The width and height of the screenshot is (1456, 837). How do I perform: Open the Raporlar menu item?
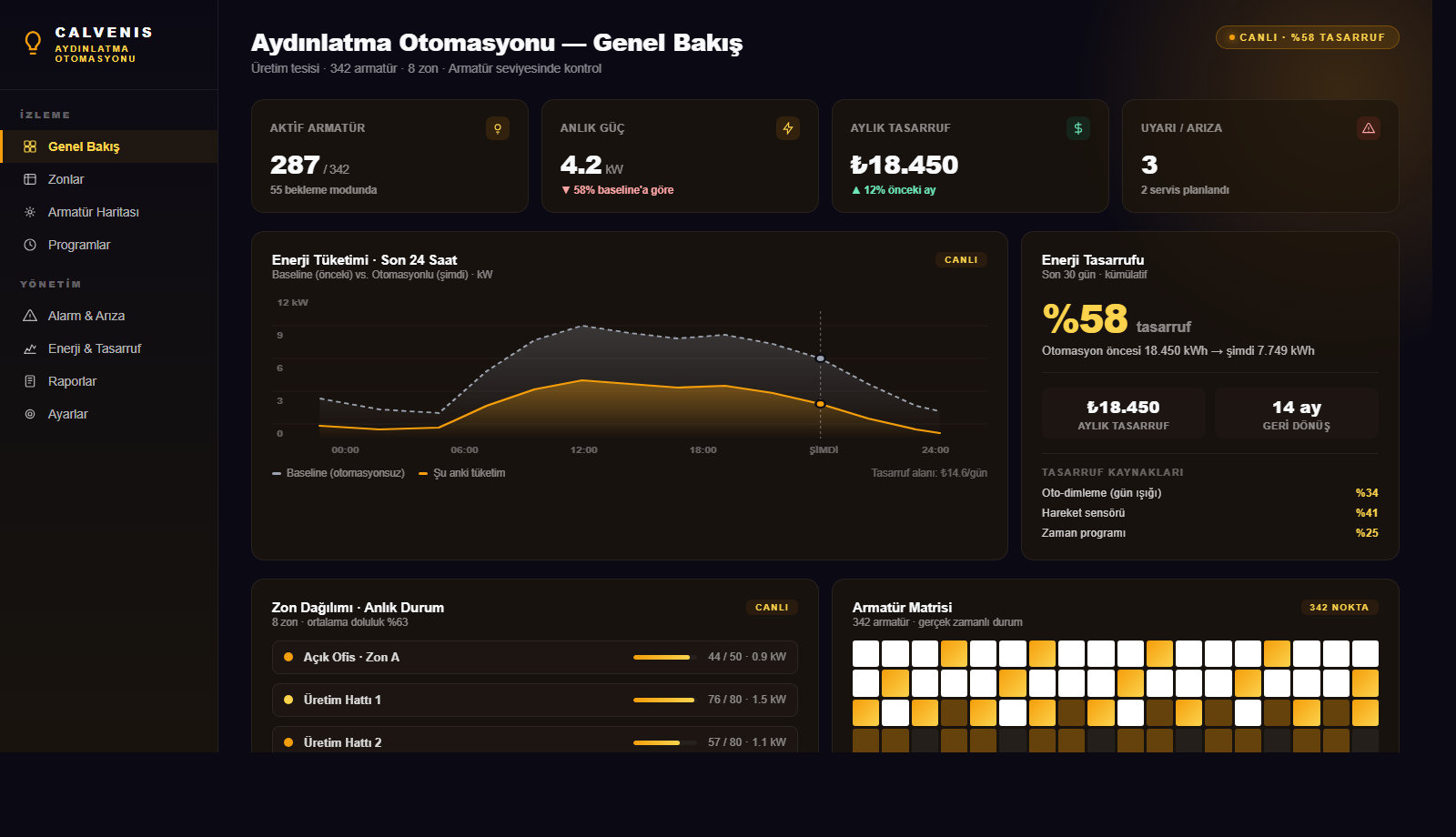click(72, 381)
